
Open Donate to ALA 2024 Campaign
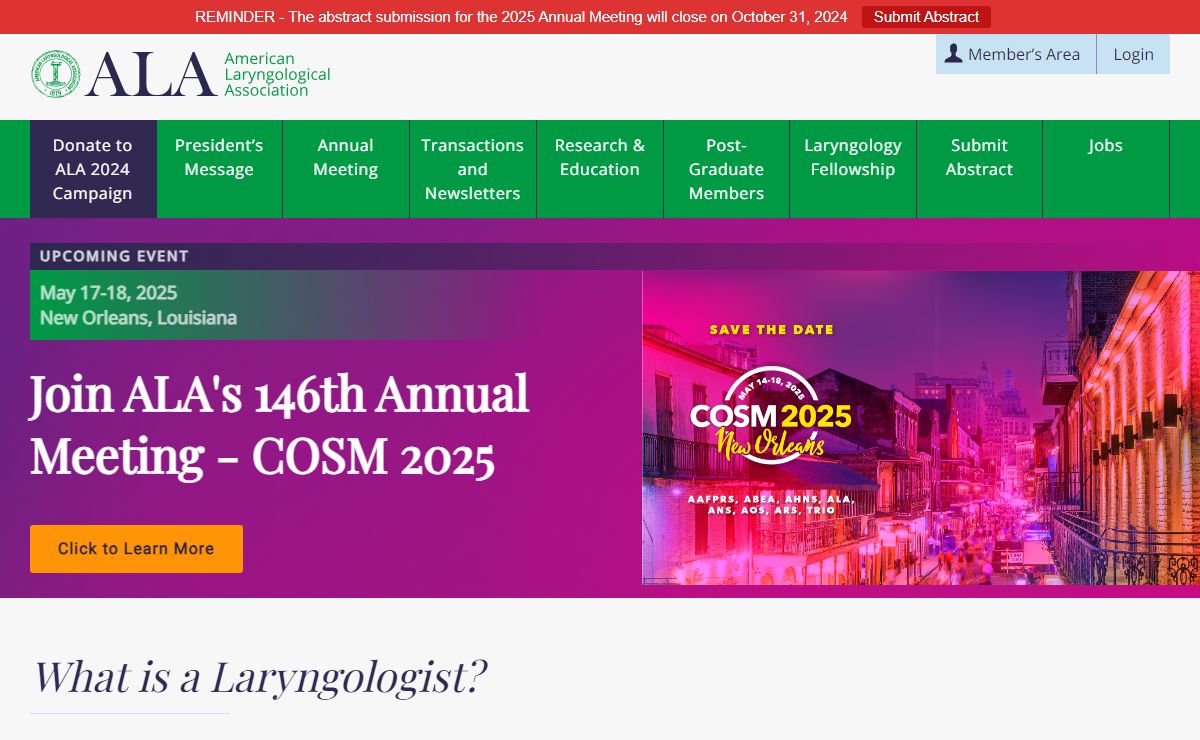[93, 169]
